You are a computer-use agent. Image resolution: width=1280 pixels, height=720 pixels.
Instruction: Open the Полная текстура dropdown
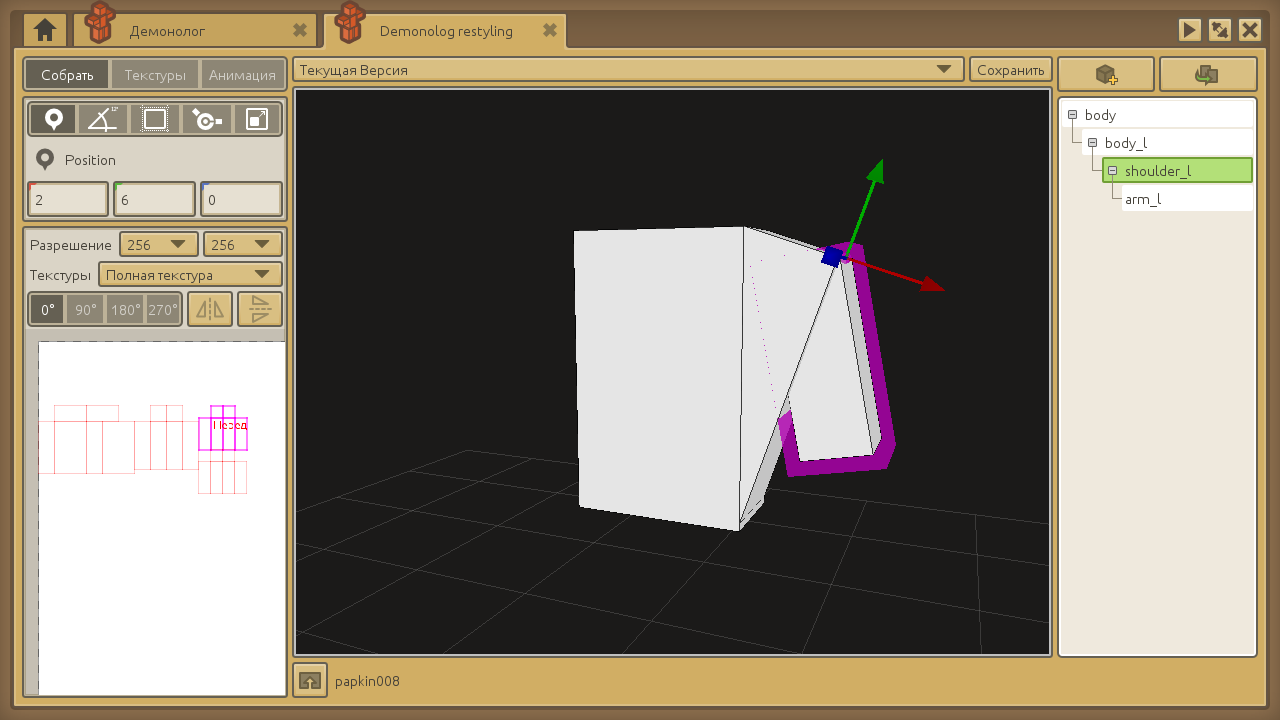click(190, 275)
